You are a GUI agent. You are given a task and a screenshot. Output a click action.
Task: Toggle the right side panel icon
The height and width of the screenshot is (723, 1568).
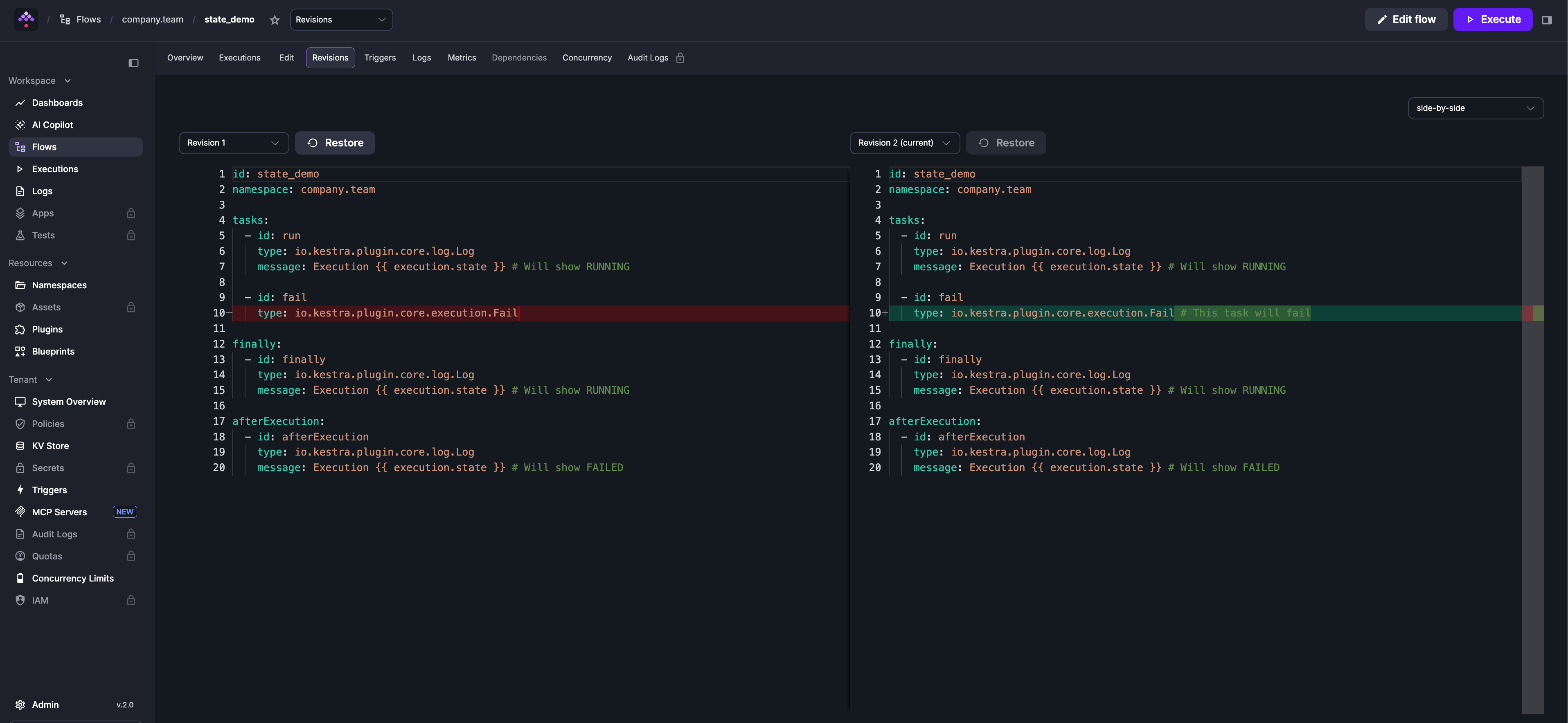[1546, 20]
